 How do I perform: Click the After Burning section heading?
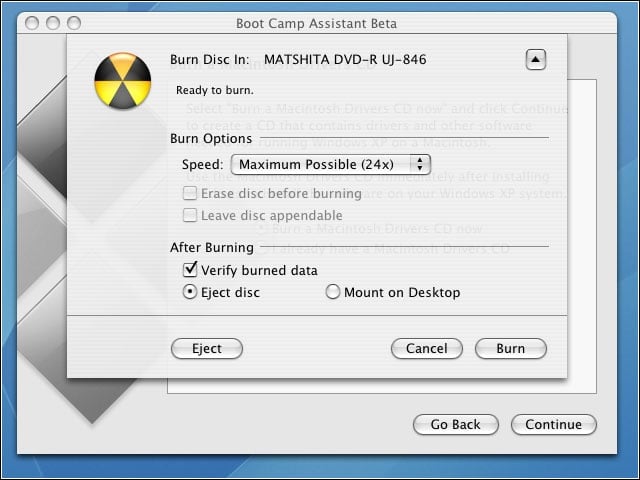click(212, 247)
